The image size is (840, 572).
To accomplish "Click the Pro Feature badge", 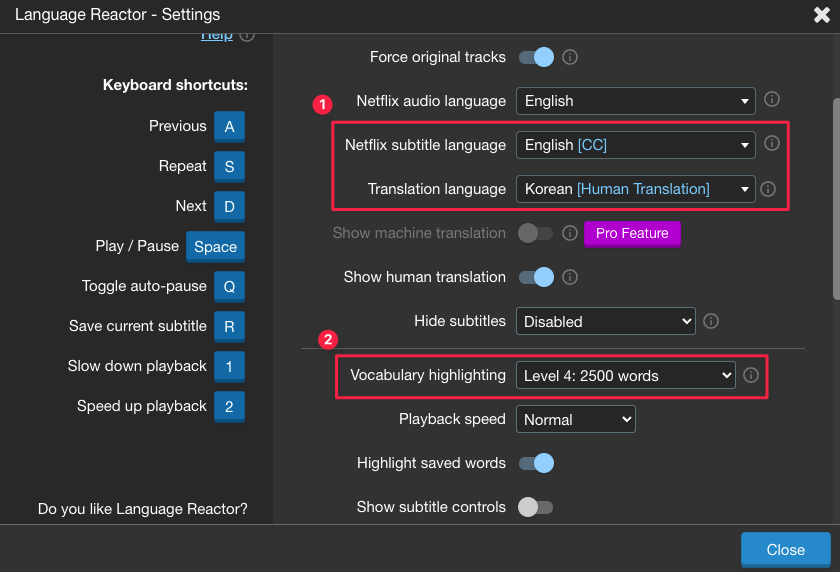I will point(632,234).
